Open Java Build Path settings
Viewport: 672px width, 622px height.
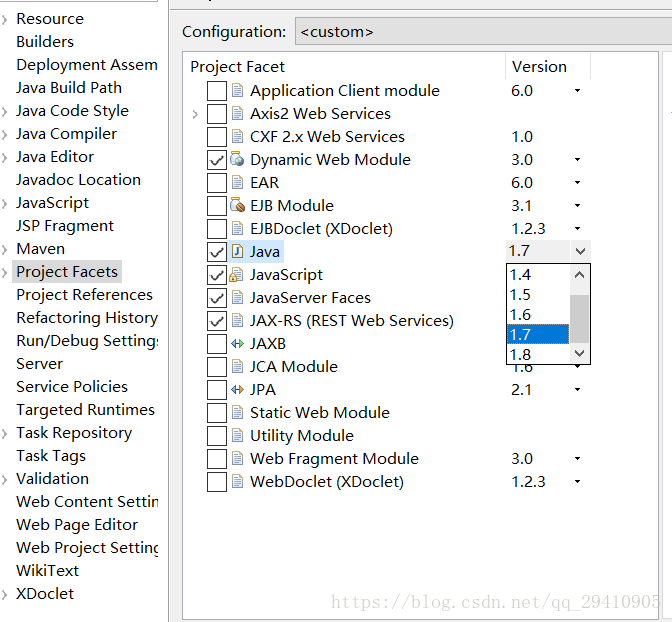[69, 87]
